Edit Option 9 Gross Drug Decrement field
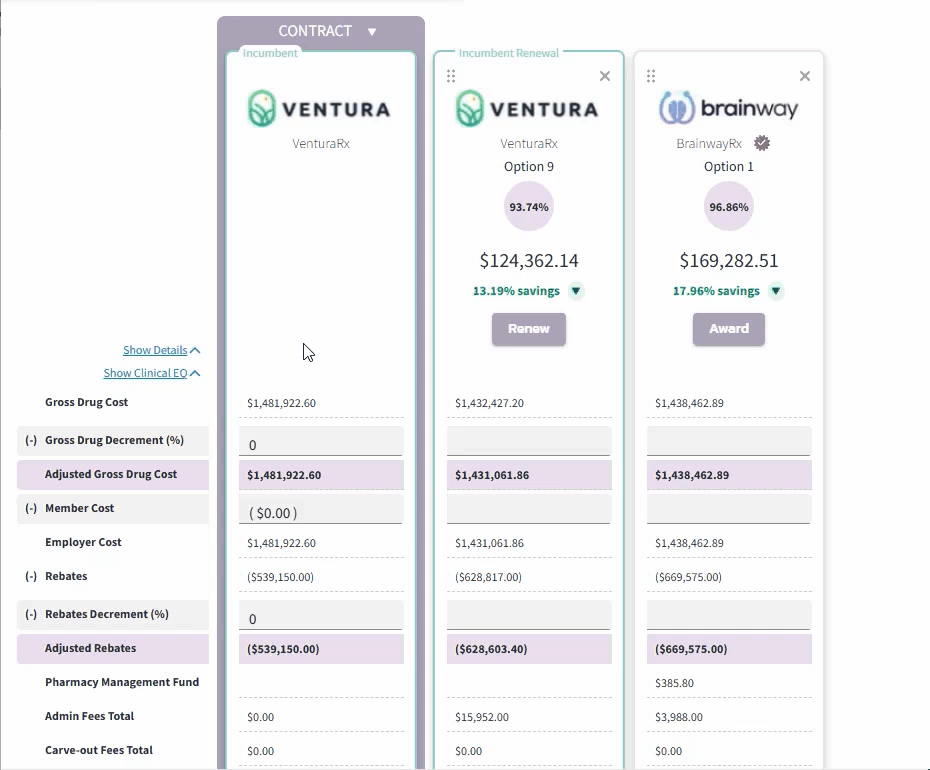This screenshot has height=770, width=930. click(x=528, y=441)
